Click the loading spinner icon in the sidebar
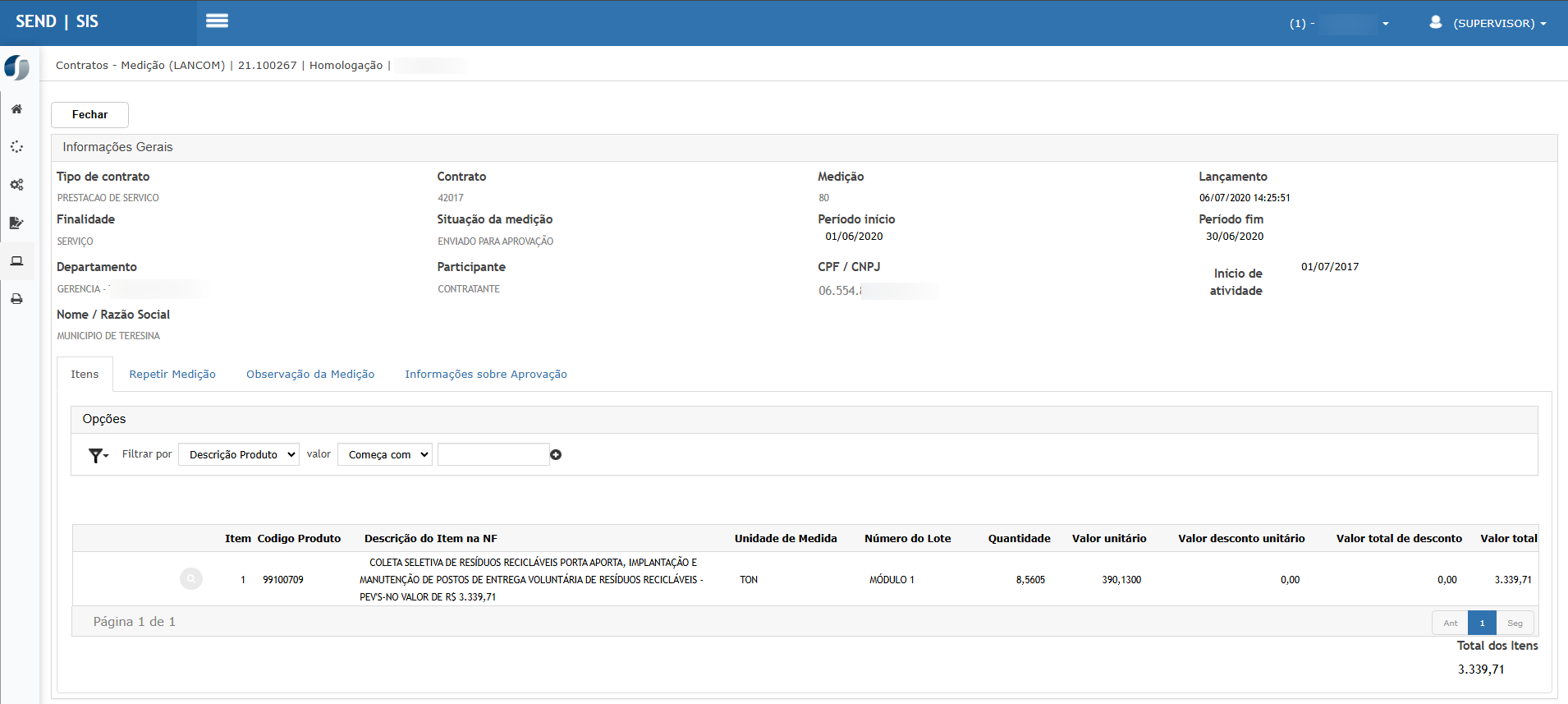Image resolution: width=1568 pixels, height=704 pixels. coord(16,147)
